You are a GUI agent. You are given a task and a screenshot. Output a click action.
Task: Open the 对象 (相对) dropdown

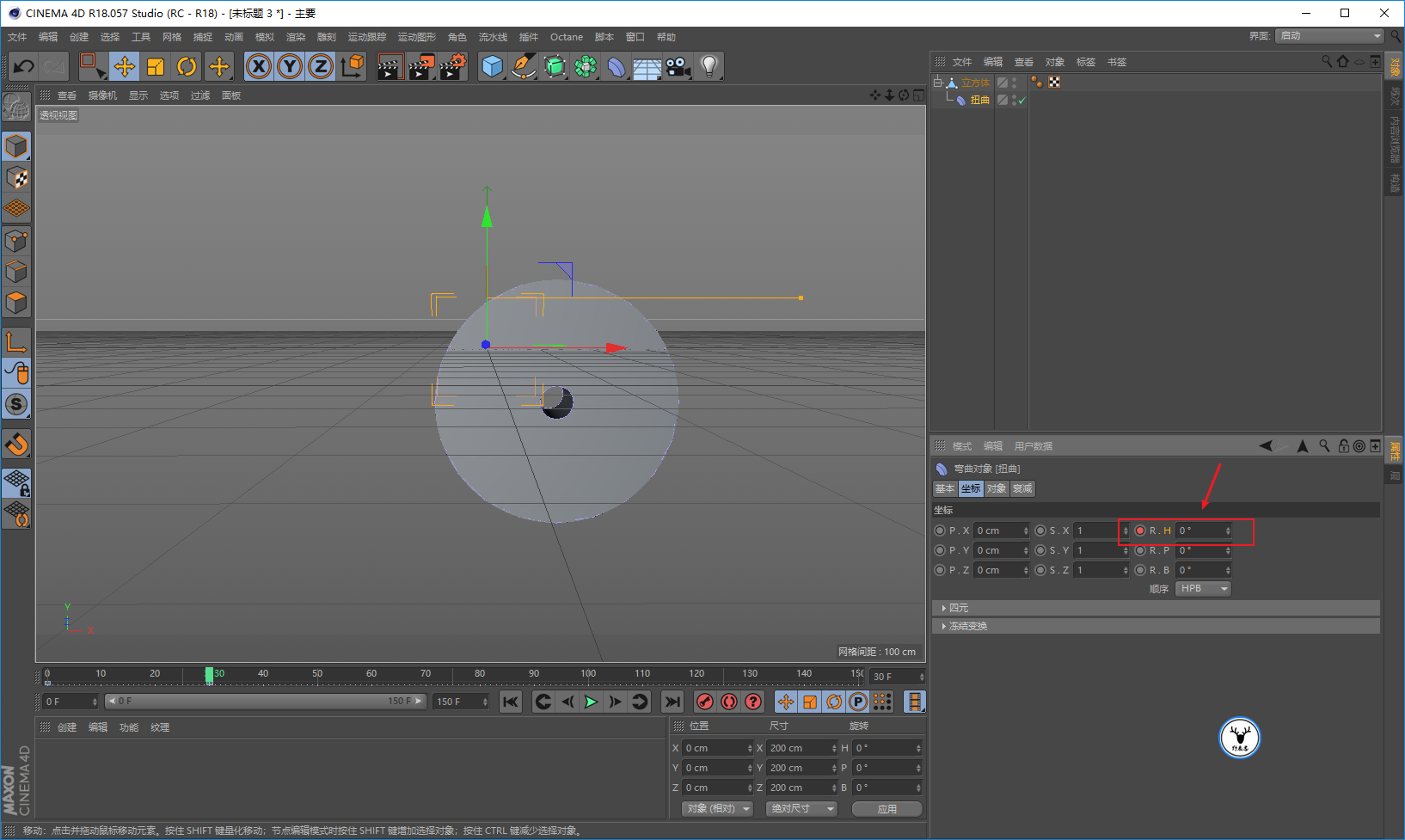(x=717, y=809)
